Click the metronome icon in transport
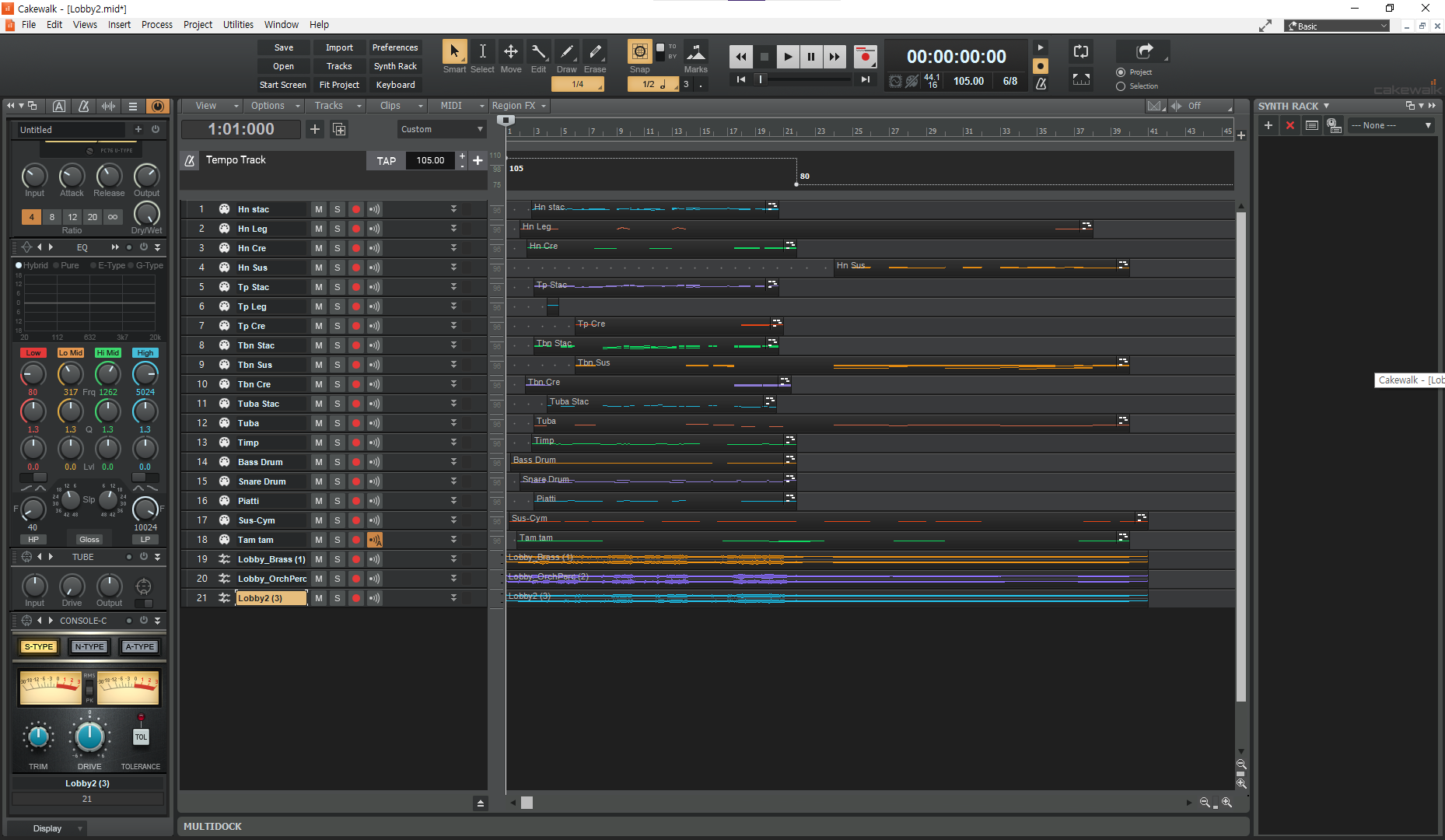Screen dimensions: 1445x840 [x=1041, y=83]
